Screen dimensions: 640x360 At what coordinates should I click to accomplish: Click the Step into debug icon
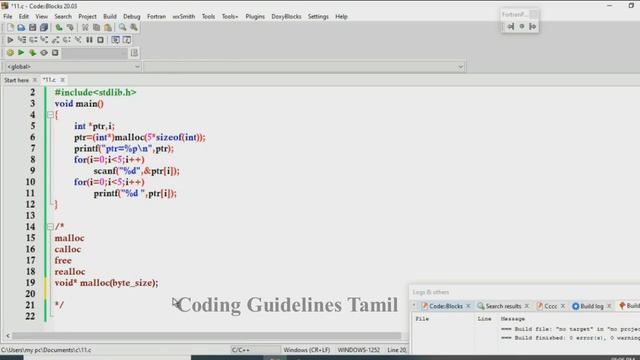(44, 40)
